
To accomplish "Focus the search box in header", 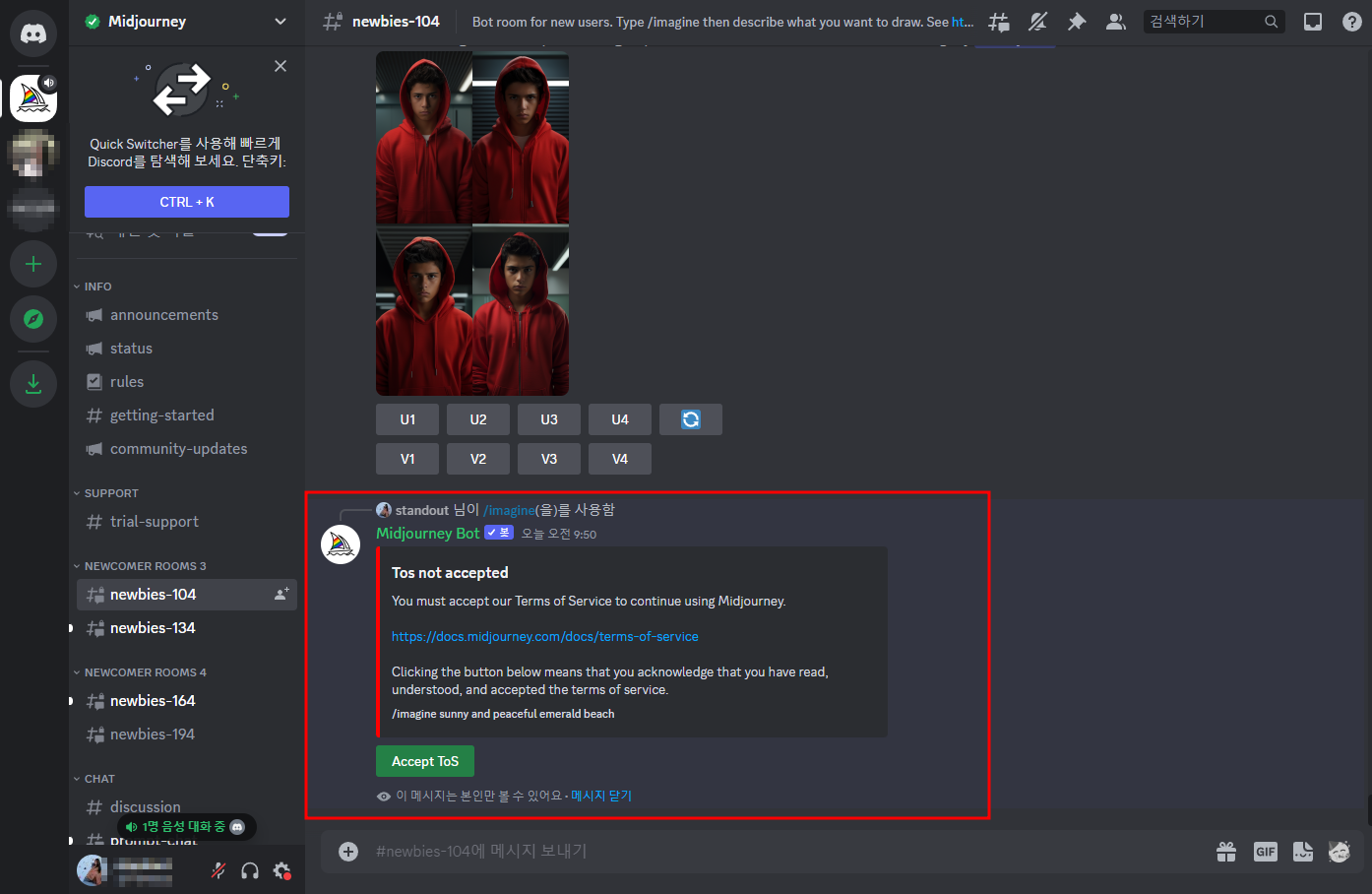I will point(1215,22).
